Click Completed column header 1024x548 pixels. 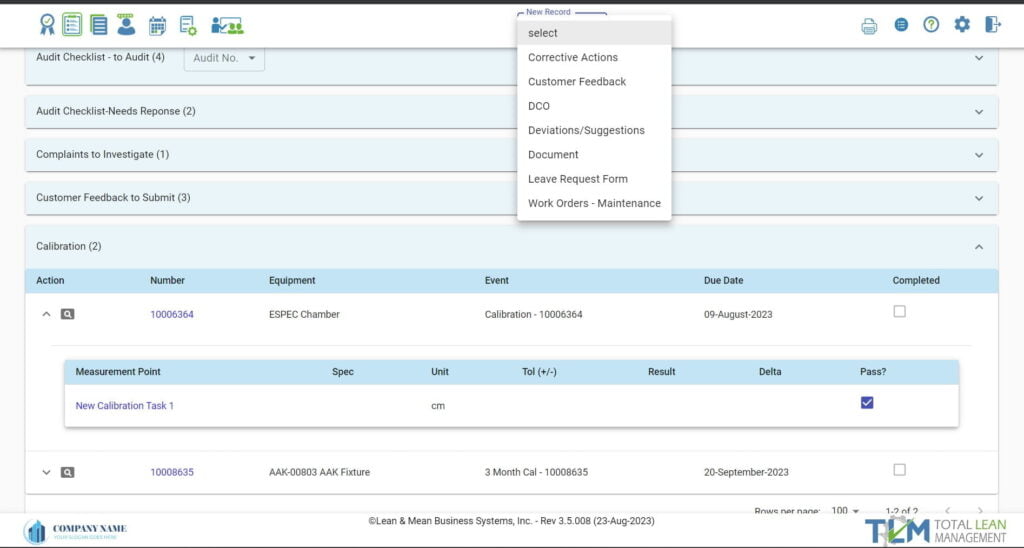tap(916, 280)
